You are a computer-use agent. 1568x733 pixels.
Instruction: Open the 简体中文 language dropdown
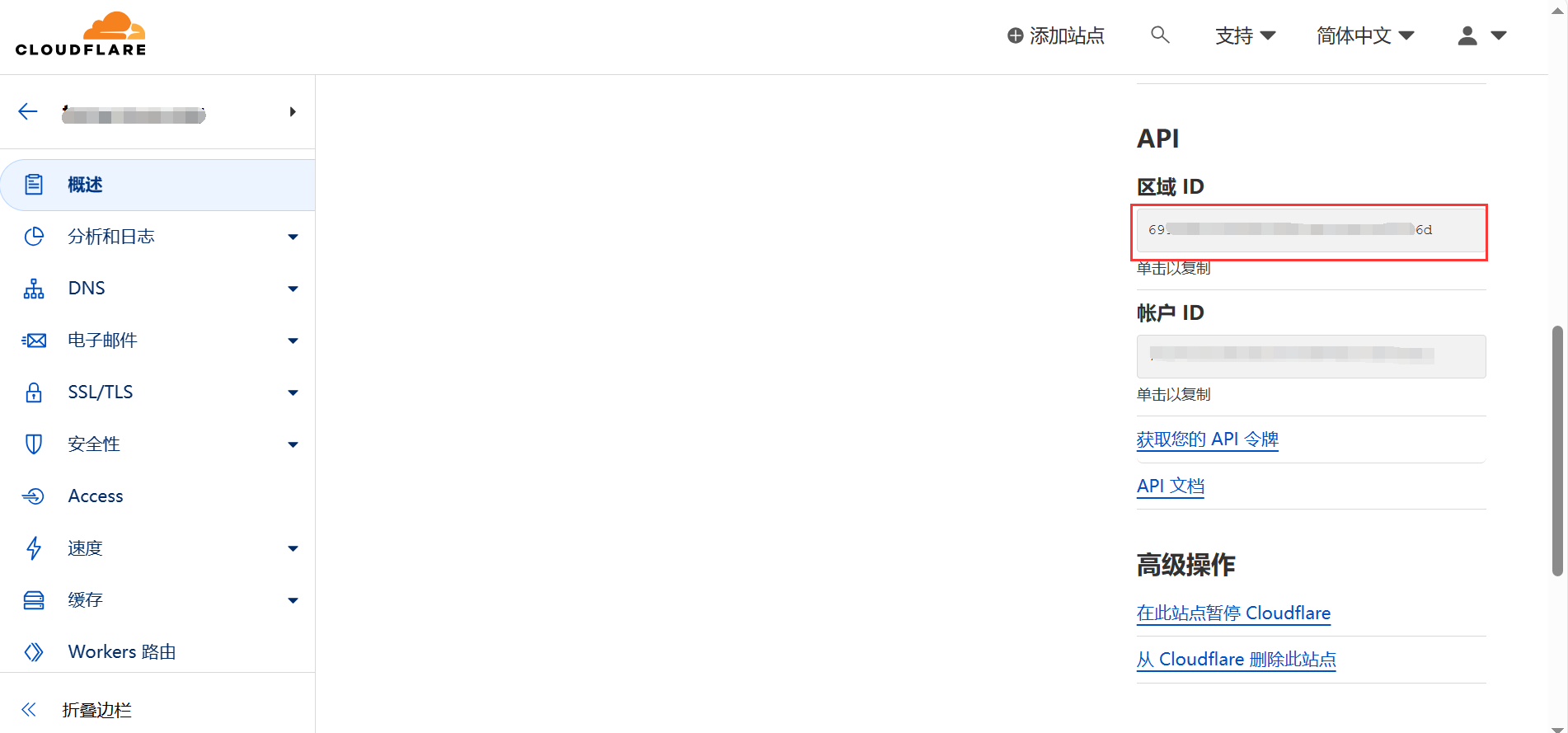1365,35
